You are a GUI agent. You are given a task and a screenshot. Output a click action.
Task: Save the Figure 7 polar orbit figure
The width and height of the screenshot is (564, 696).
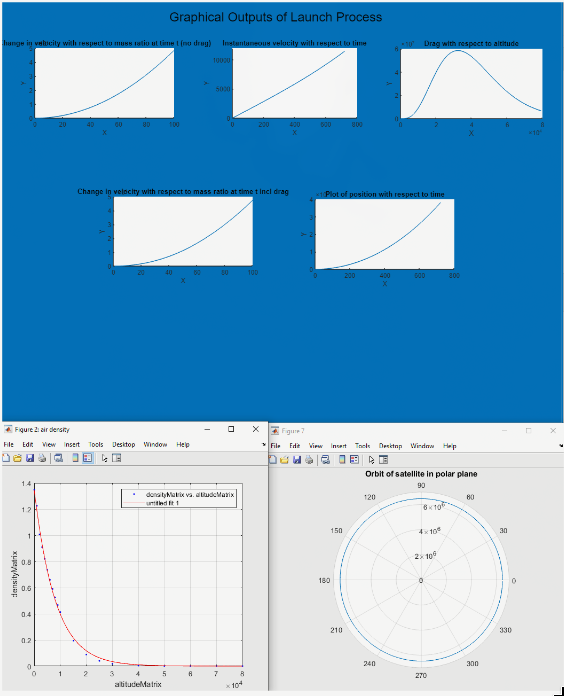(297, 459)
